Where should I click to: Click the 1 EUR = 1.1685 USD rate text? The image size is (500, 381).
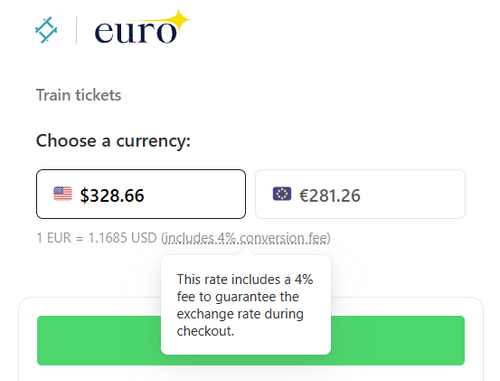96,238
